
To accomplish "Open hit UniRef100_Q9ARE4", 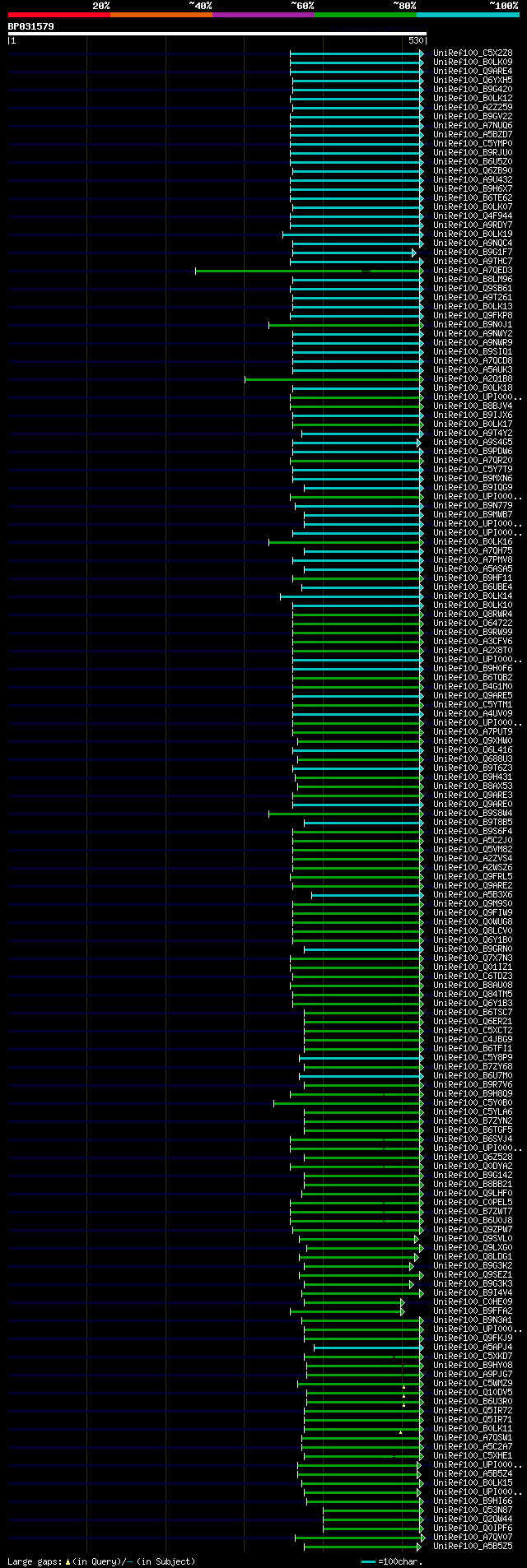I will (473, 71).
